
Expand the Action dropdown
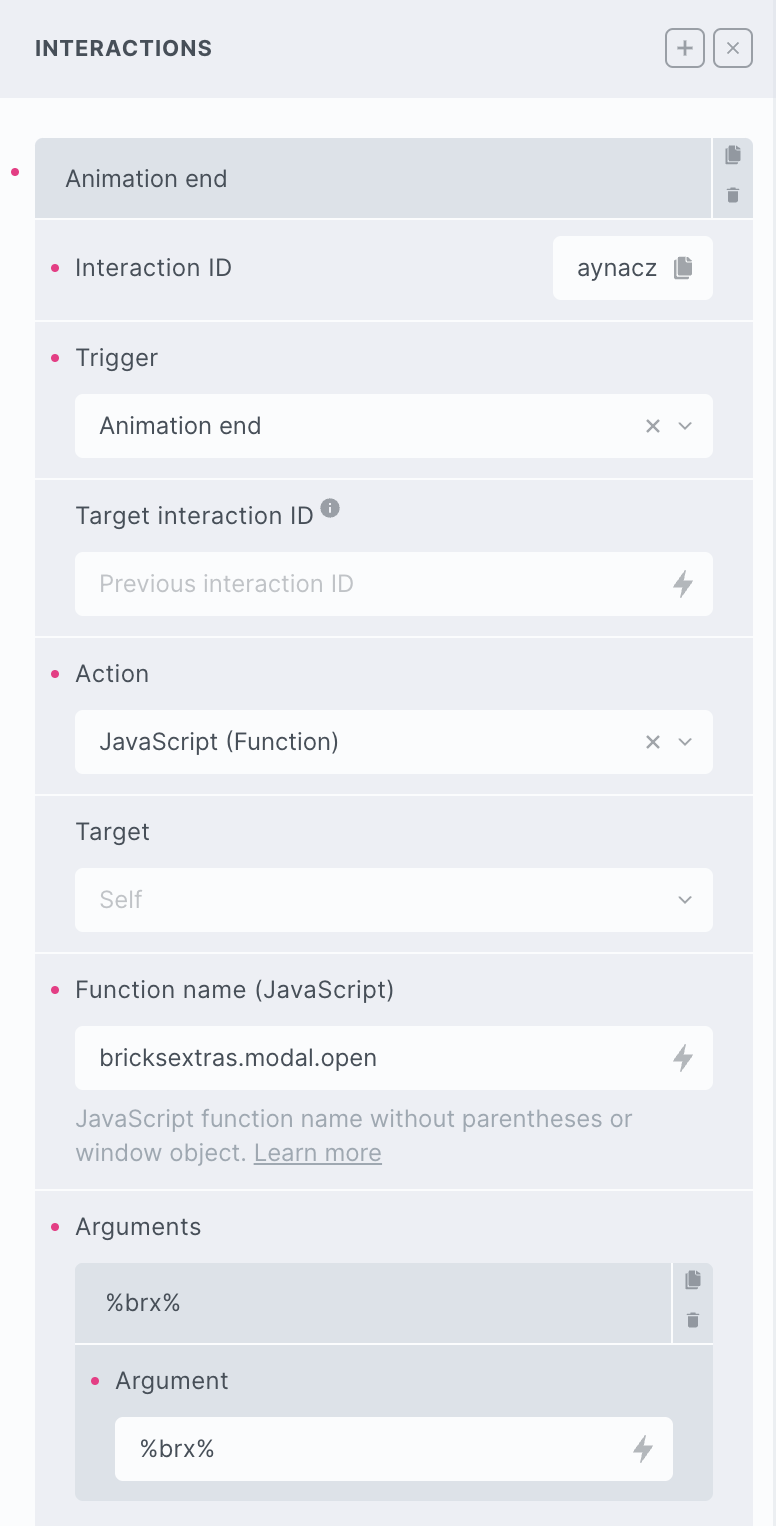coord(685,742)
